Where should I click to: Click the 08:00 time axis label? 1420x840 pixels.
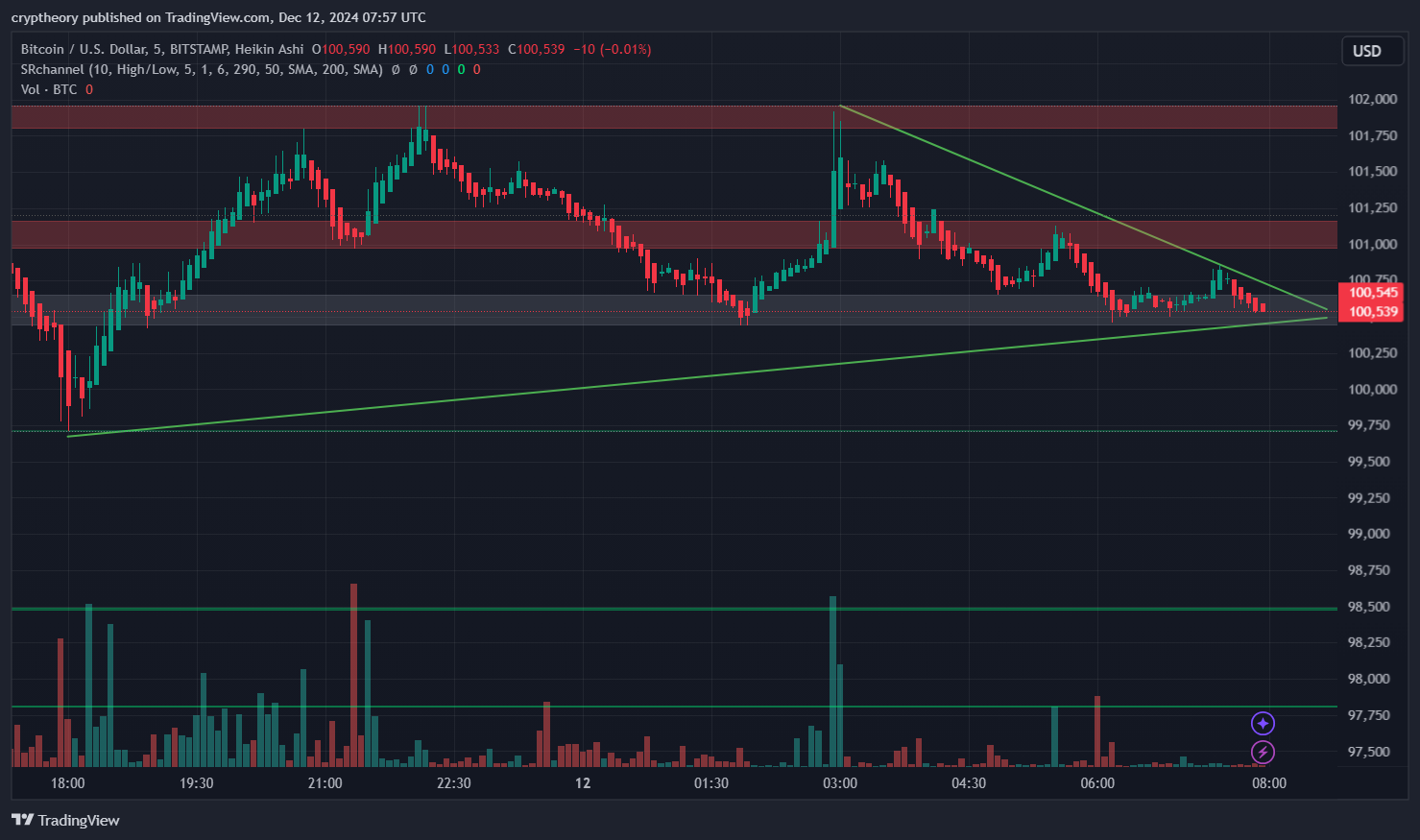point(1269,783)
